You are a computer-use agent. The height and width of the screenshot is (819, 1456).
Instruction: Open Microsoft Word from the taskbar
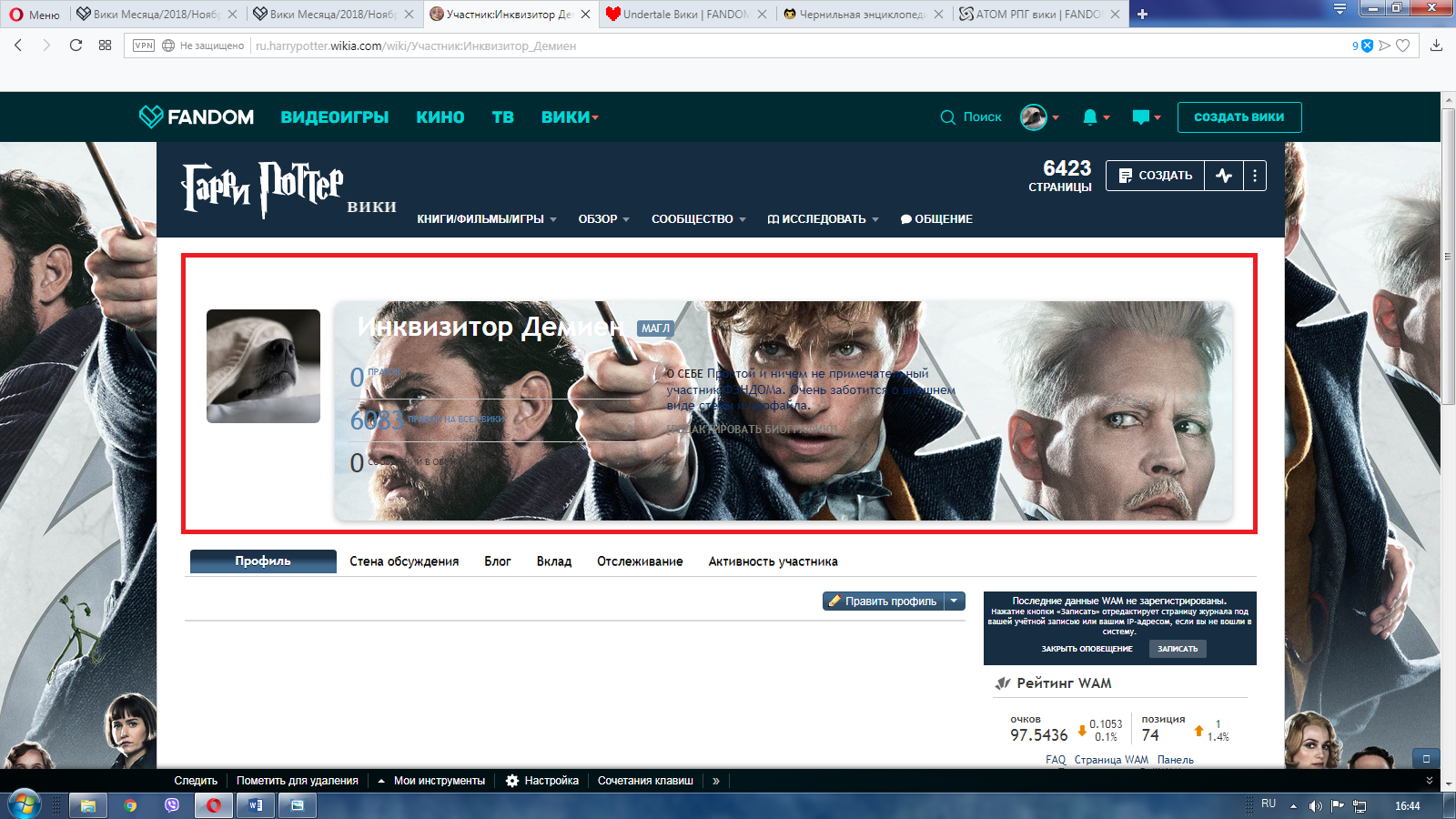[x=256, y=805]
